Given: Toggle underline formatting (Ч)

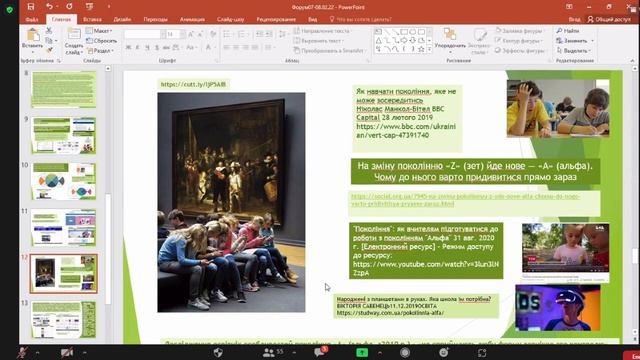Looking at the screenshot, I should (147, 48).
